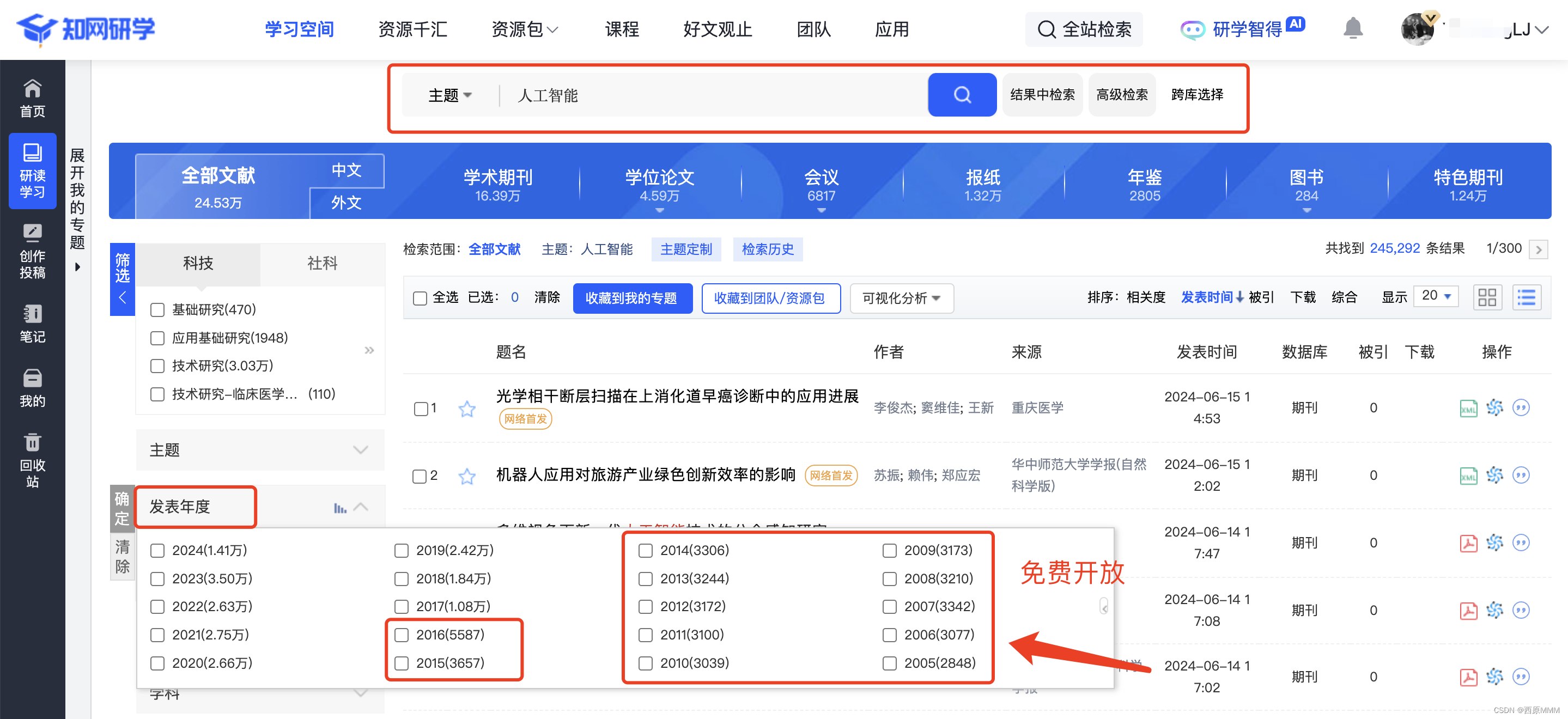Check the 基础研究(470) filter box

point(157,310)
